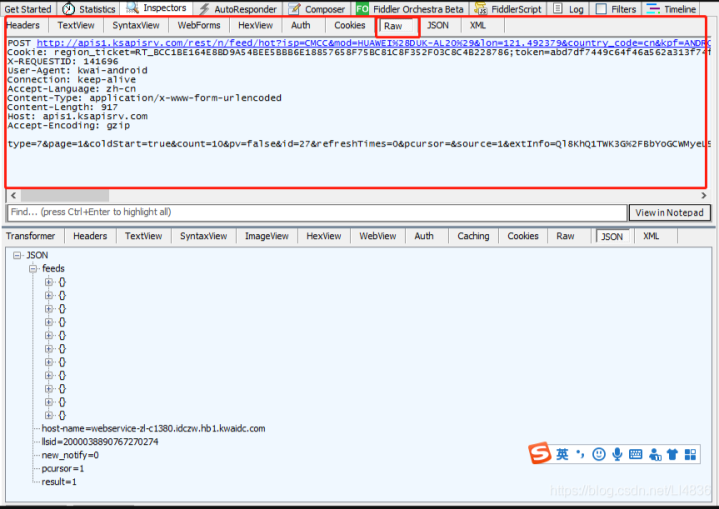
Task: Open the apis1.ksapisrv.com request URL link
Action: point(373,43)
